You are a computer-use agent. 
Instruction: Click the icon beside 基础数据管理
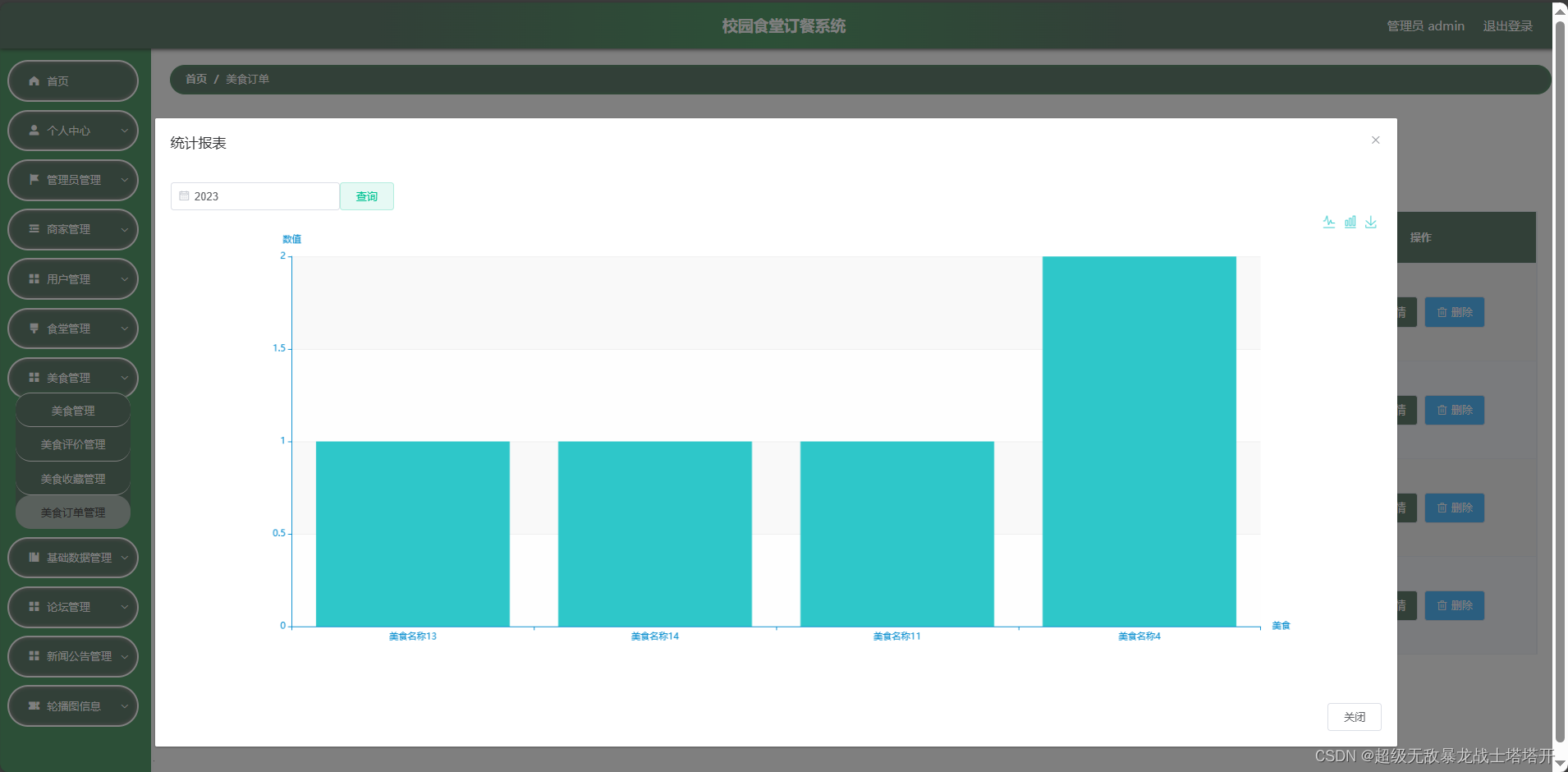34,557
